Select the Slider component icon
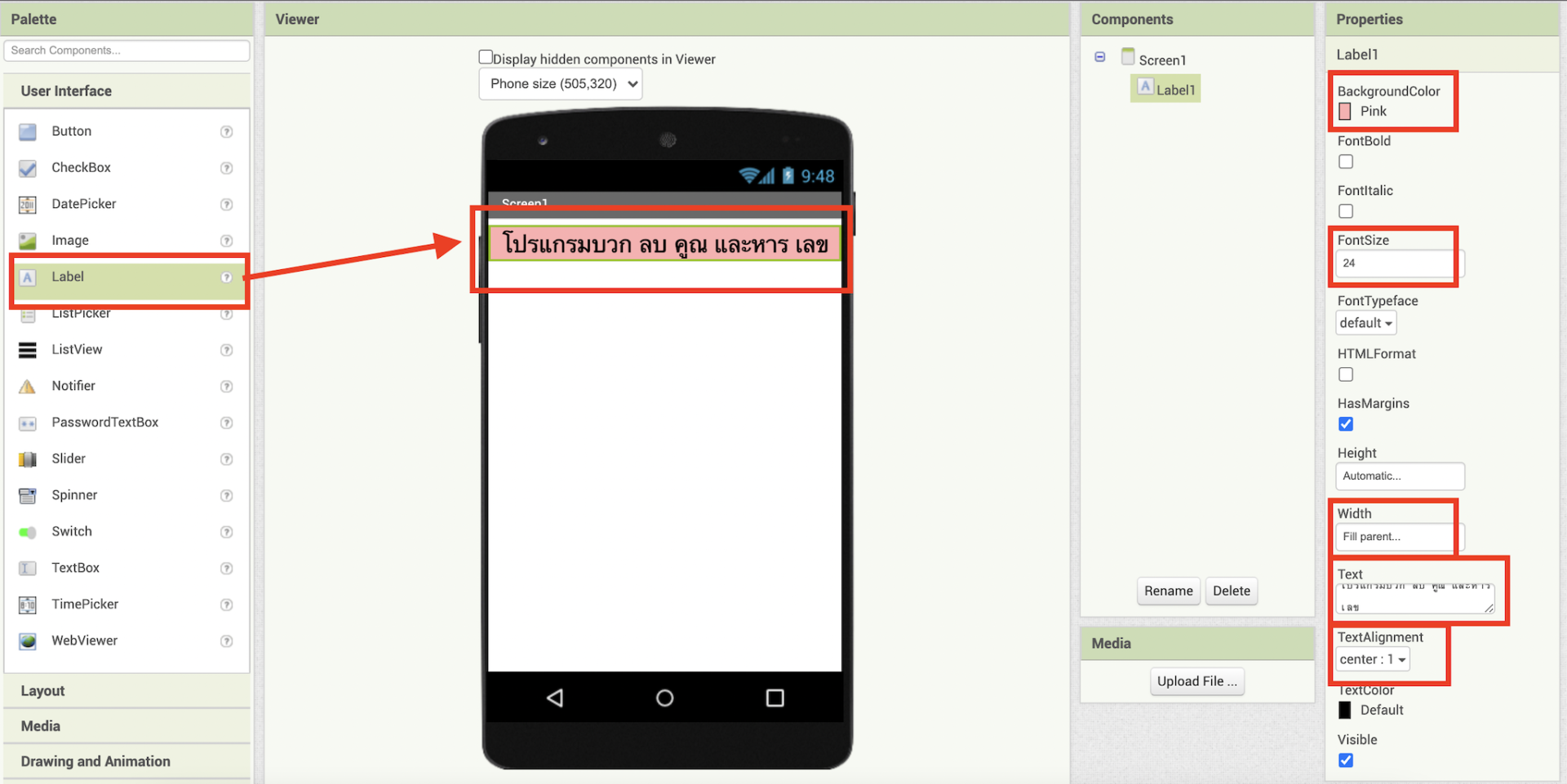Image resolution: width=1567 pixels, height=784 pixels. [x=27, y=458]
